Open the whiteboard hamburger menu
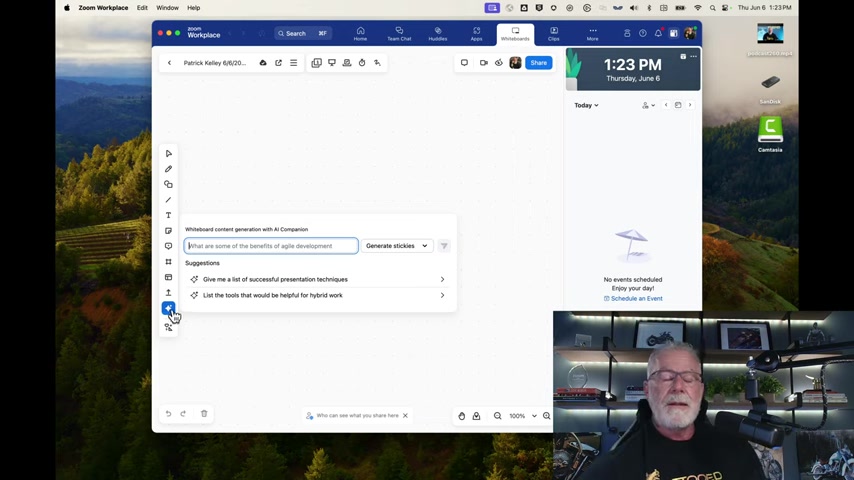 (x=294, y=63)
